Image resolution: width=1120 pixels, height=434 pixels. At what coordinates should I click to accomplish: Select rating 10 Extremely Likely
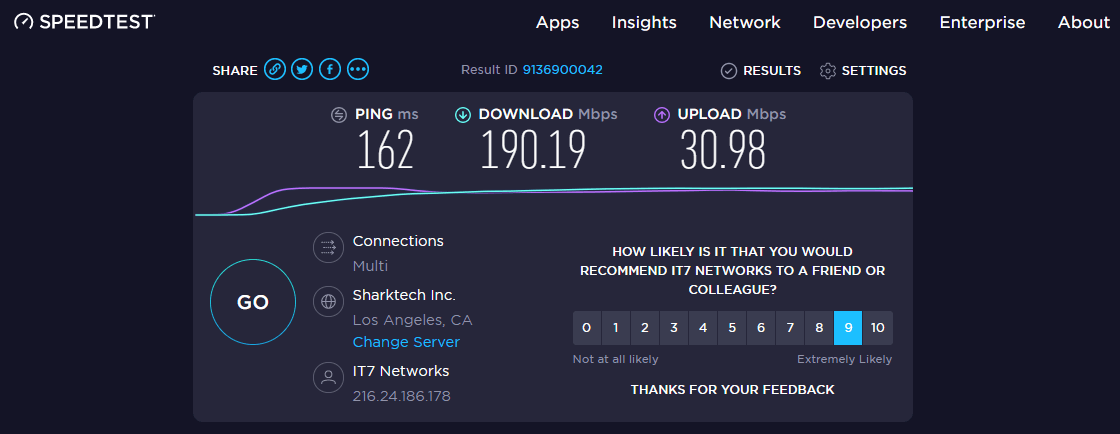click(x=877, y=328)
